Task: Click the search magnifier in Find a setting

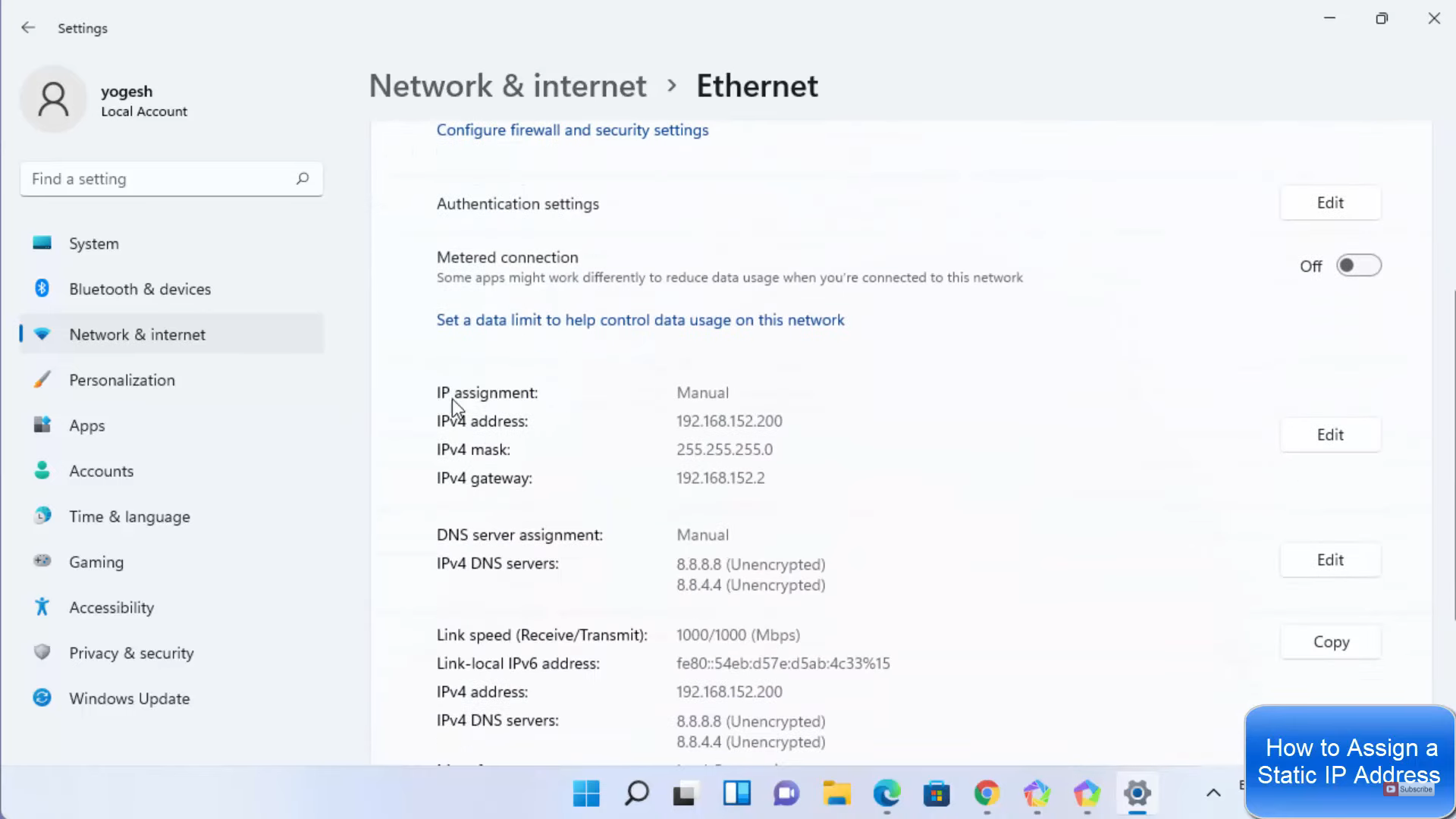Action: [303, 179]
